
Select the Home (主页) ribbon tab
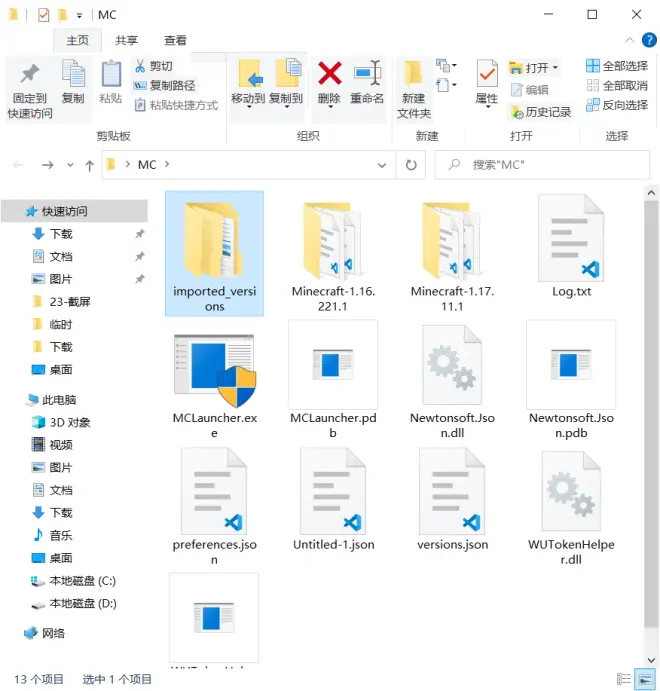click(77, 41)
